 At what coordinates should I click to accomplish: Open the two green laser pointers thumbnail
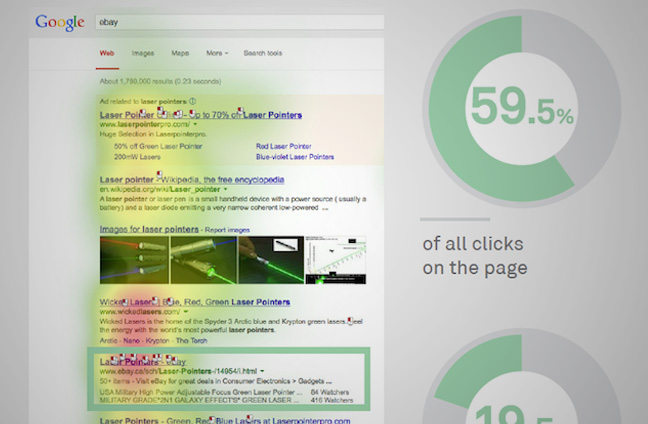[x=204, y=260]
